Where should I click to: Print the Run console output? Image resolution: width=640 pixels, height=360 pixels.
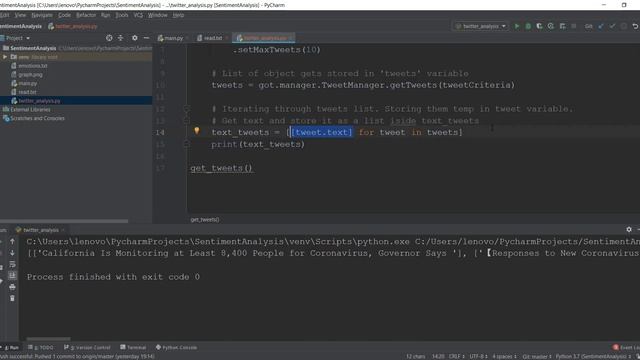12,287
